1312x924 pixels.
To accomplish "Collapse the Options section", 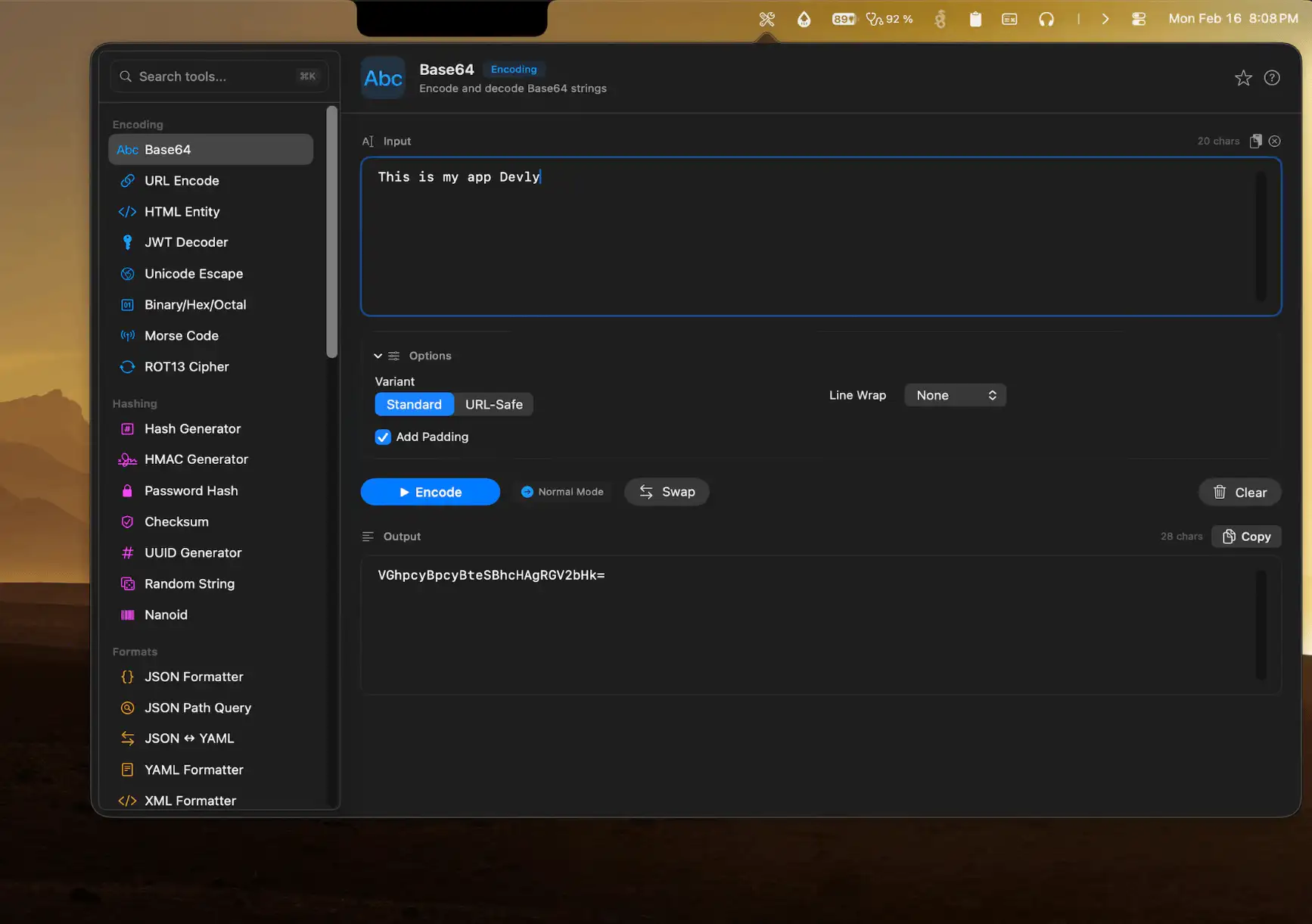I will click(x=378, y=356).
